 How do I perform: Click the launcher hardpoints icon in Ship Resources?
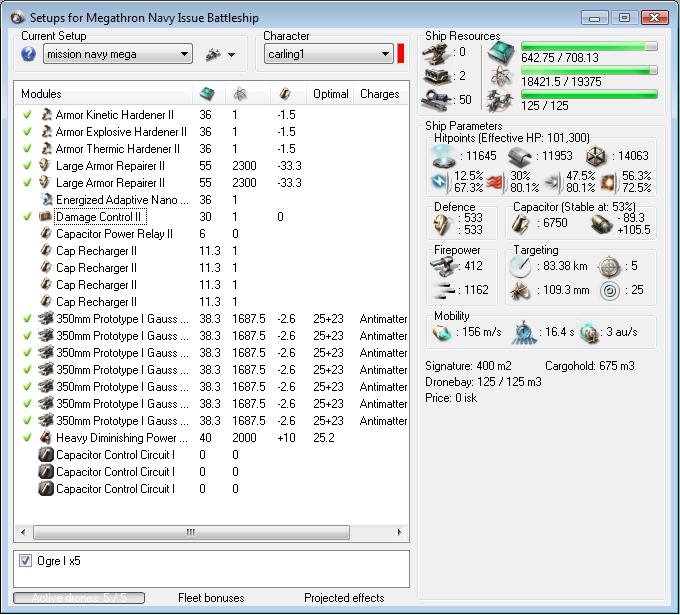pos(436,77)
